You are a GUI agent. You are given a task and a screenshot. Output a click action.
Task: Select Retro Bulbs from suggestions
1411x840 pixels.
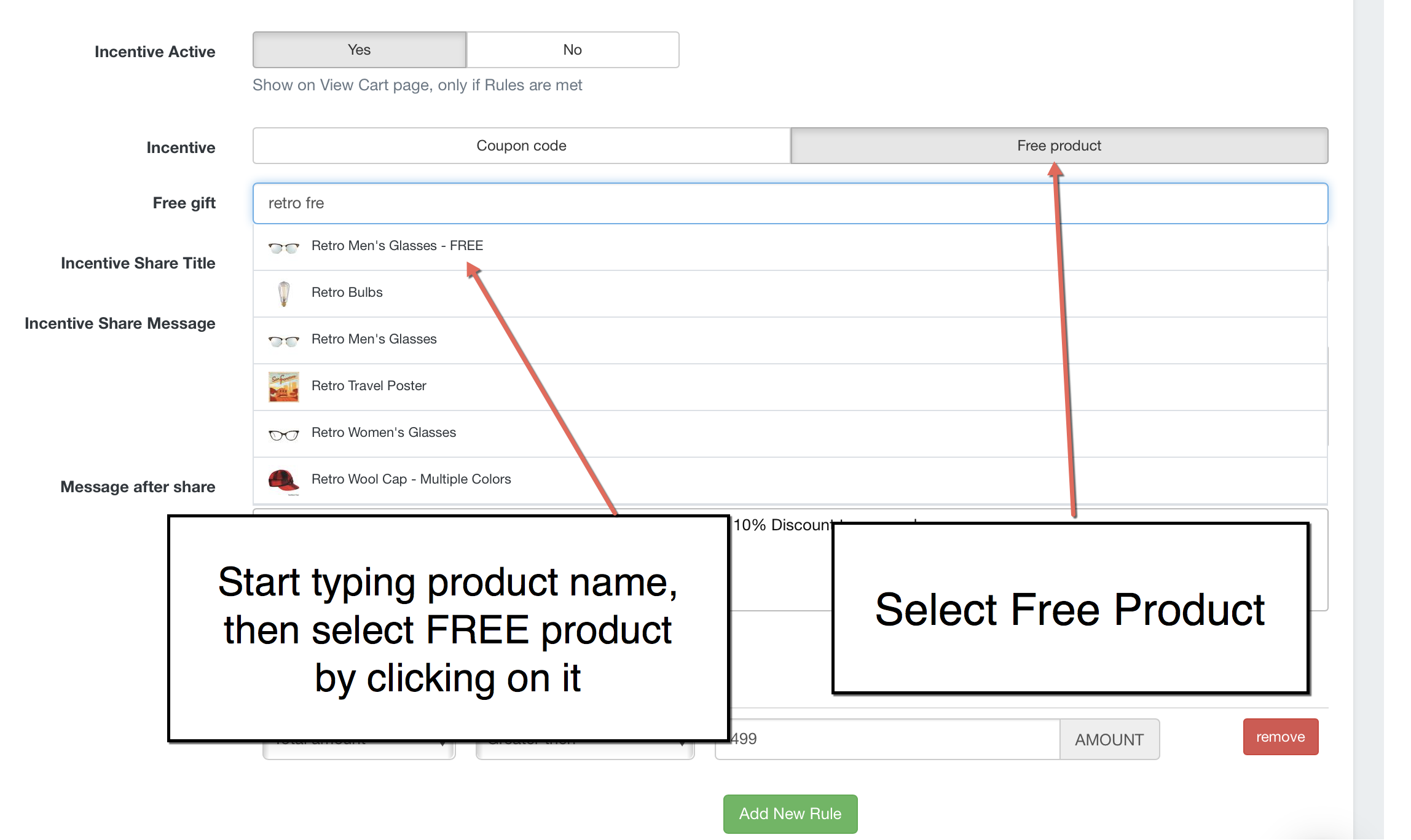point(790,294)
